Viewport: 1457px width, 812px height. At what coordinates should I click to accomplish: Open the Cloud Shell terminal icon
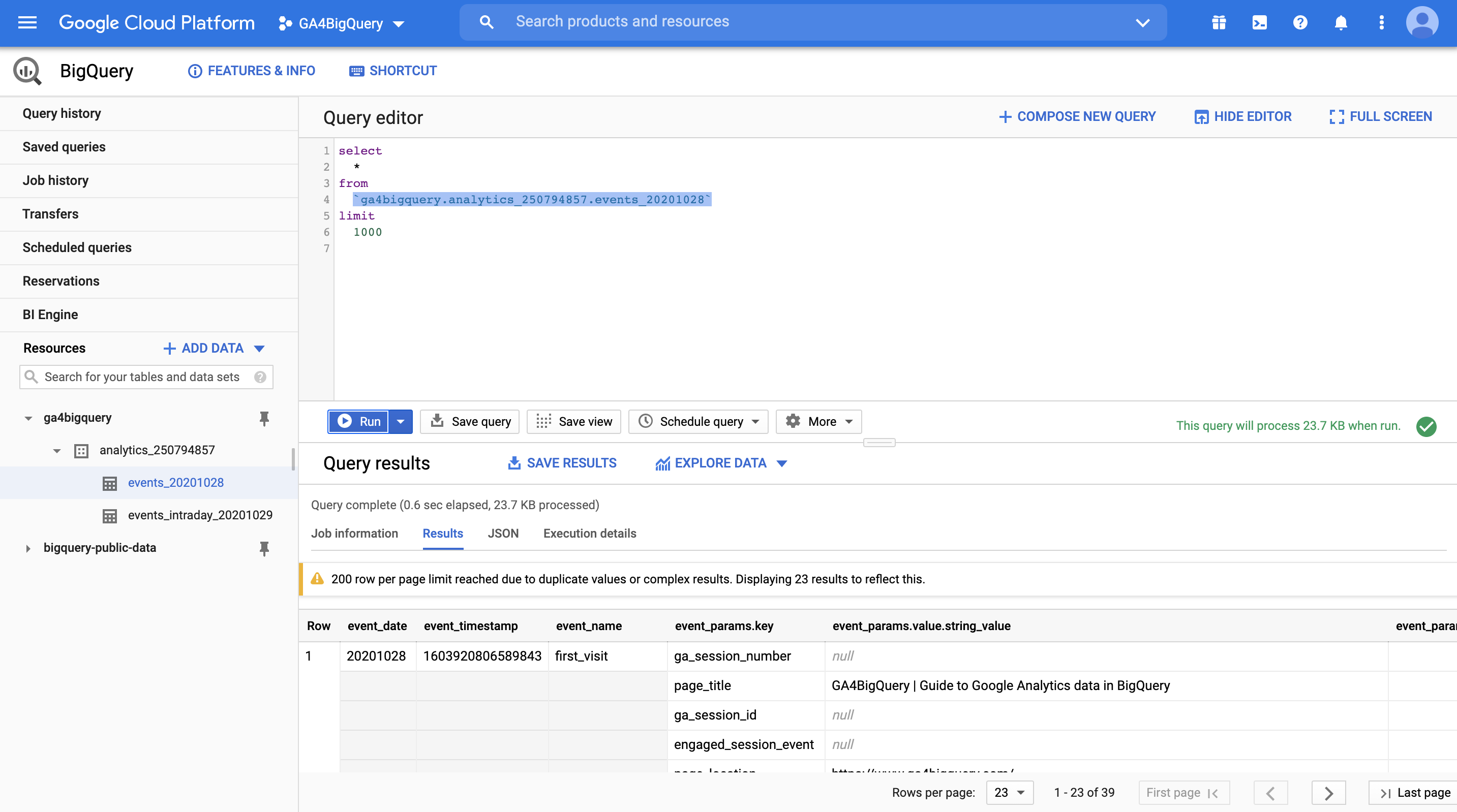tap(1260, 23)
